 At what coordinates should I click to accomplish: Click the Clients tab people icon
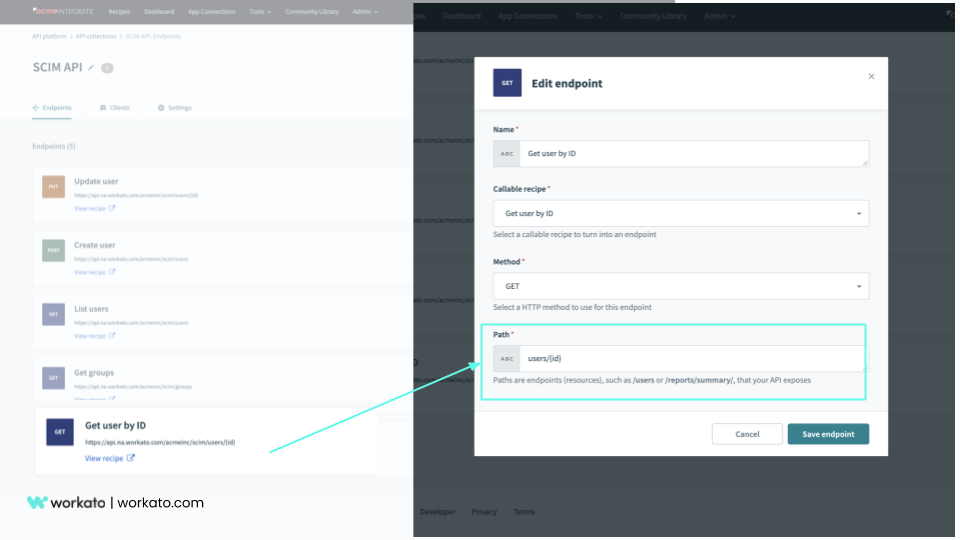[103, 108]
